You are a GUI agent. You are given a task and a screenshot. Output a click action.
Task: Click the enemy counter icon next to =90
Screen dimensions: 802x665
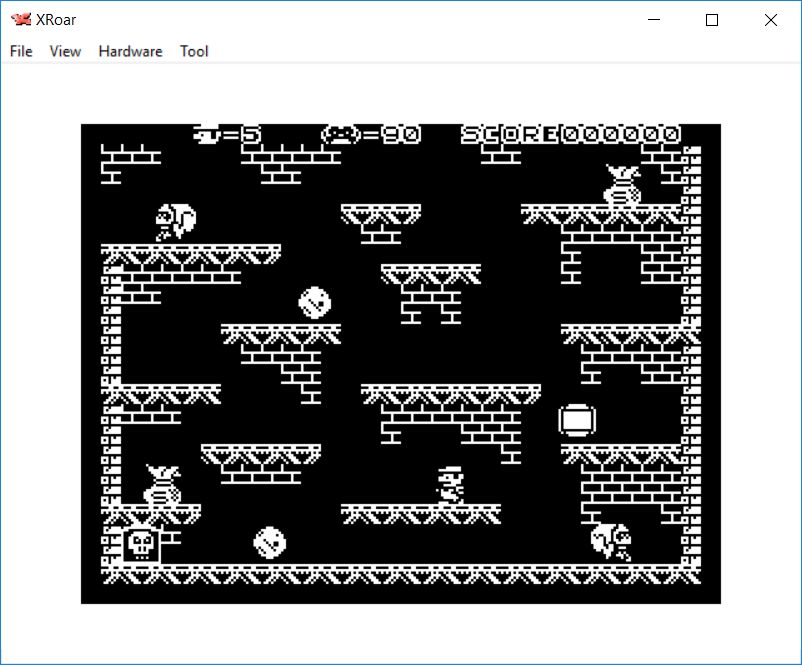click(340, 134)
